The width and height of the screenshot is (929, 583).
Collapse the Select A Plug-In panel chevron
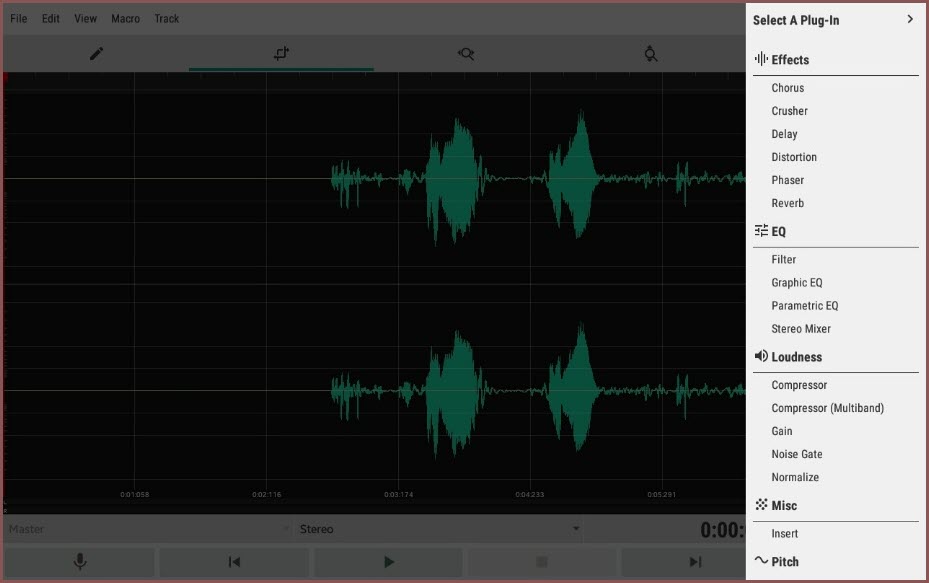(909, 19)
